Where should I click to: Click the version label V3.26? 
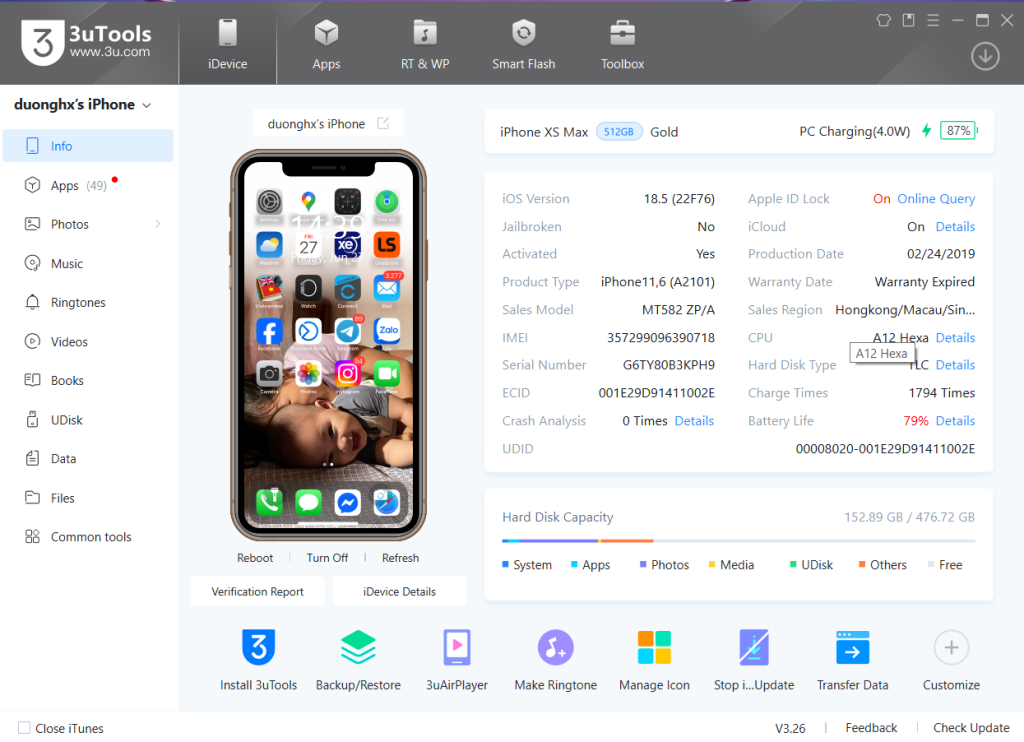tap(790, 728)
